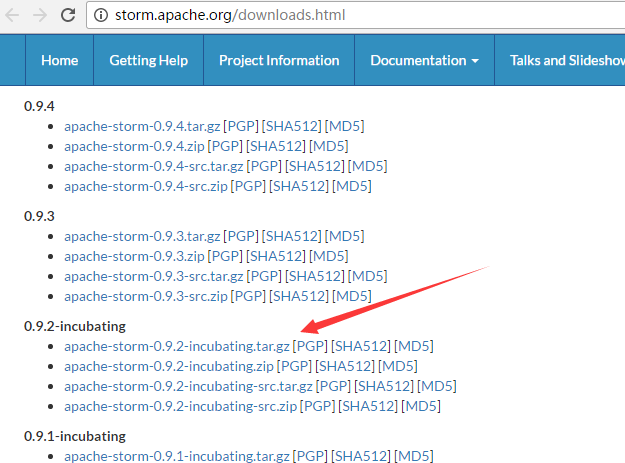Open PGP link for apache-storm-0.9.4.tar.gz
Image resolution: width=625 pixels, height=463 pixels.
click(241, 126)
